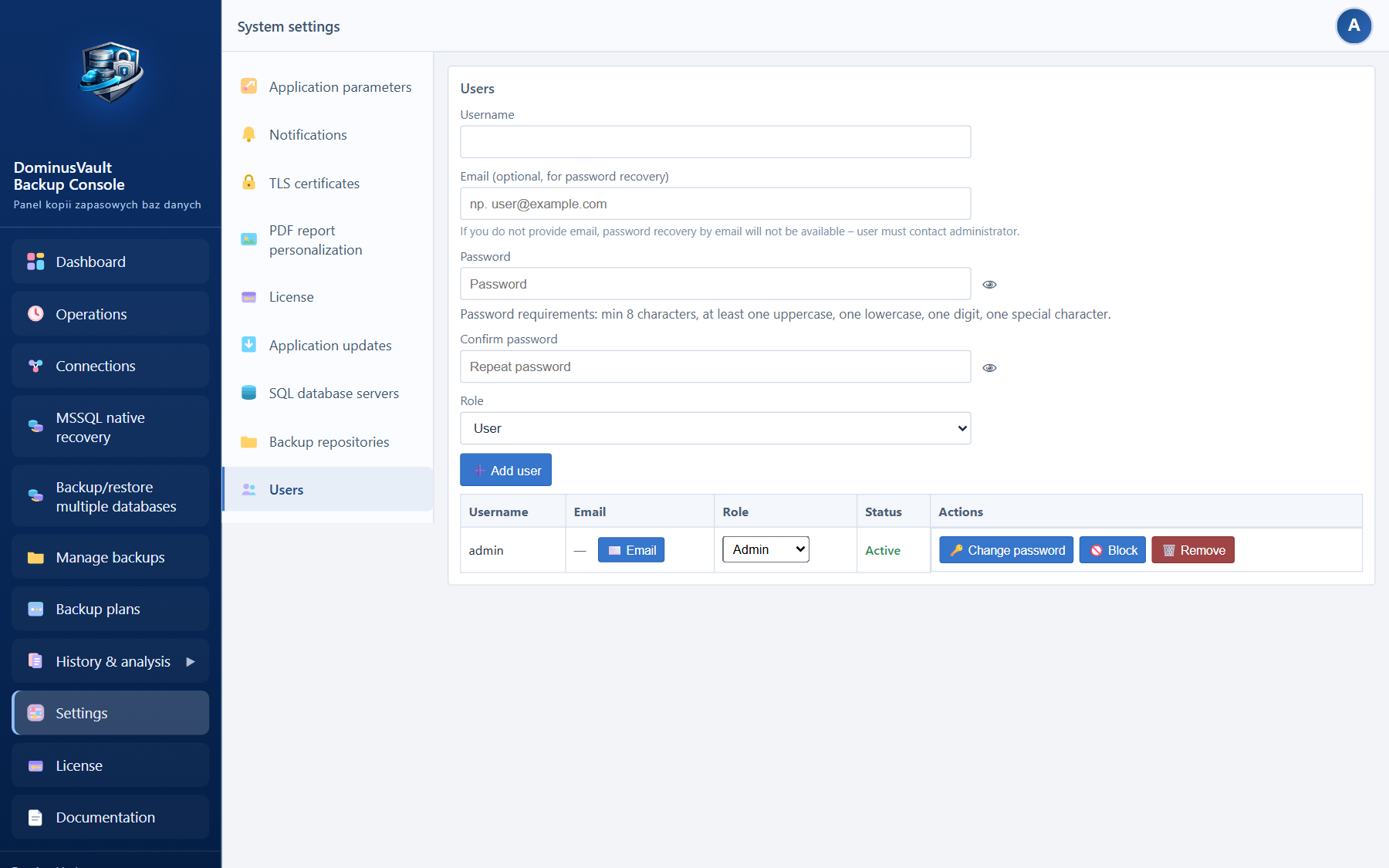Click the Application updates download icon
This screenshot has width=1389, height=868.
tap(248, 345)
